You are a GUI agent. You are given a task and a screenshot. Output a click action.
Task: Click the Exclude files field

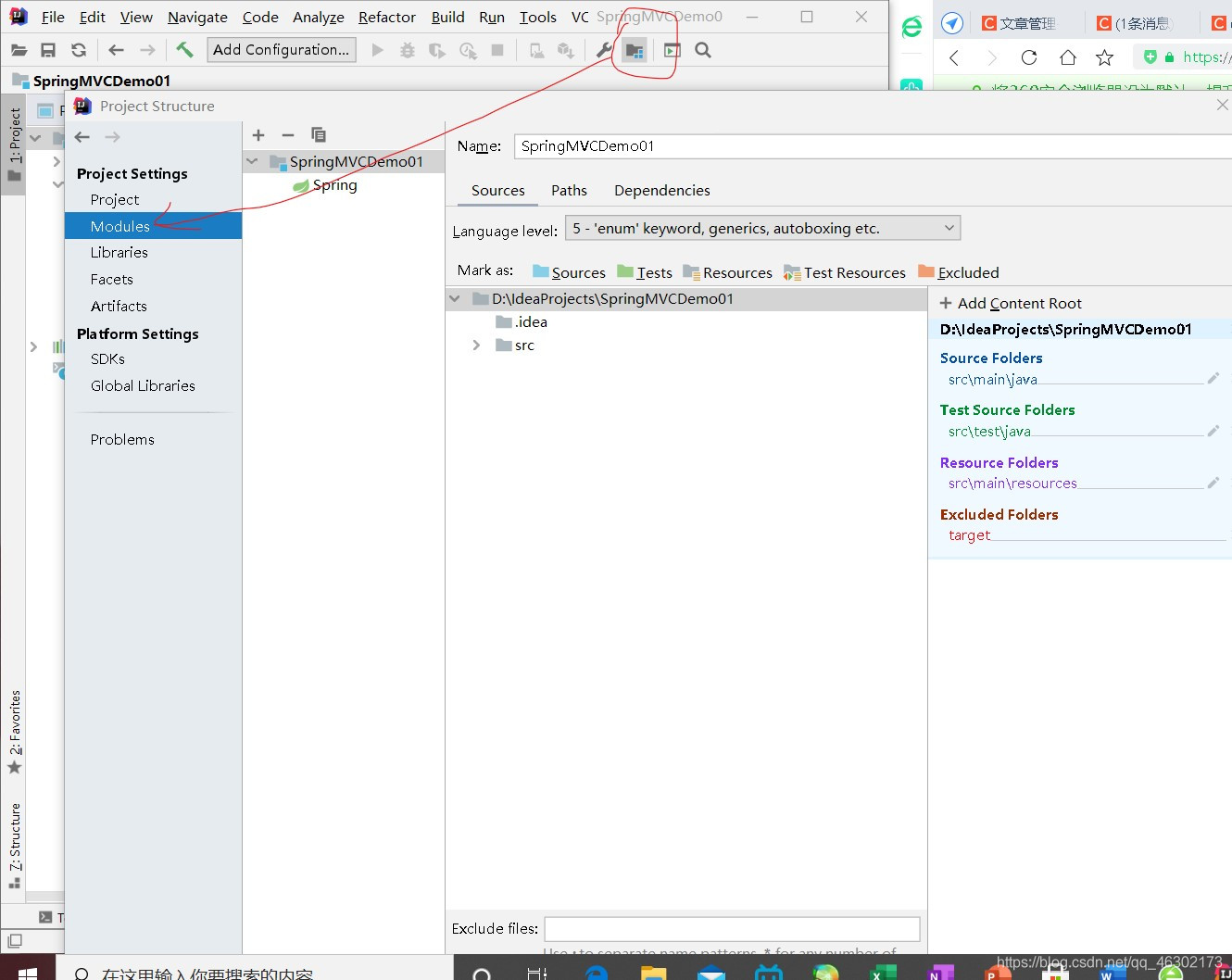732,929
